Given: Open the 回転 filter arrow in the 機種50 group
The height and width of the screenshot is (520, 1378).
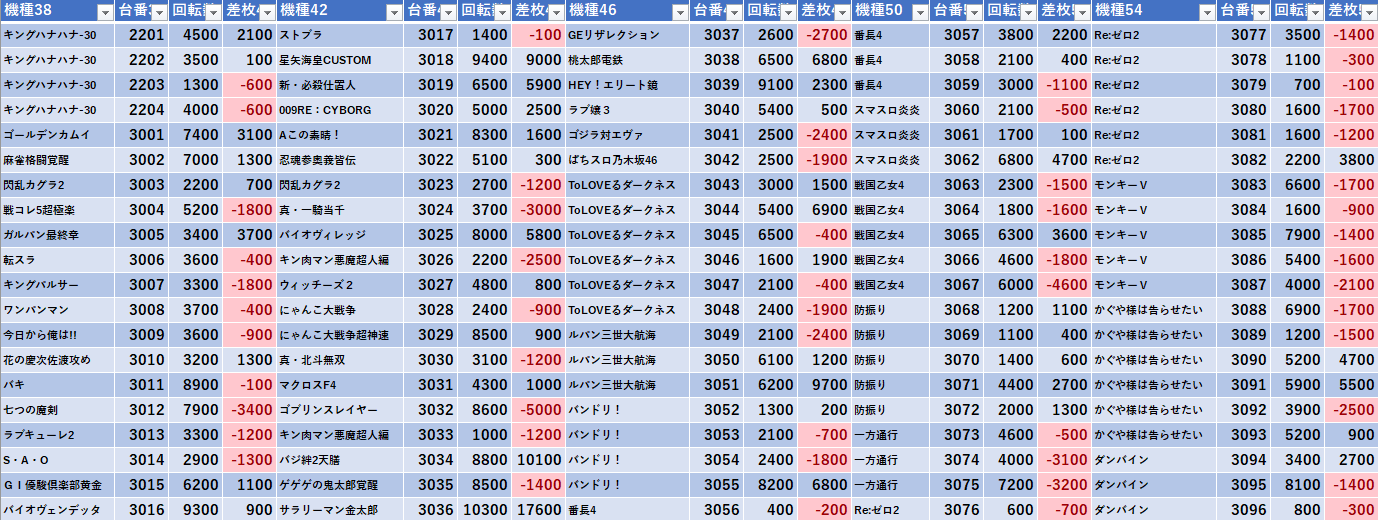Looking at the screenshot, I should coord(1029,12).
